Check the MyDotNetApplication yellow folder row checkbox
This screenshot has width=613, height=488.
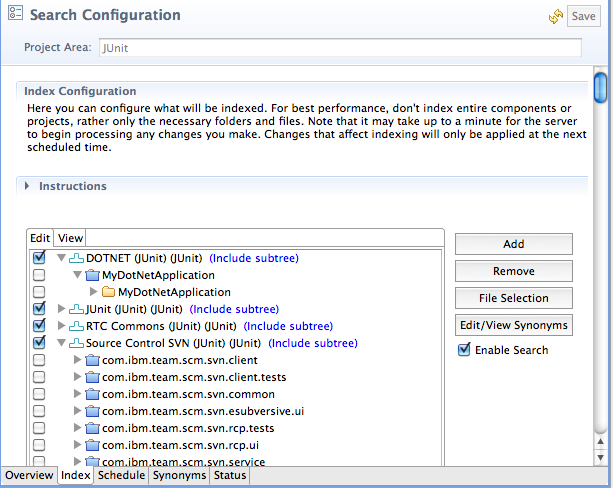click(x=39, y=292)
